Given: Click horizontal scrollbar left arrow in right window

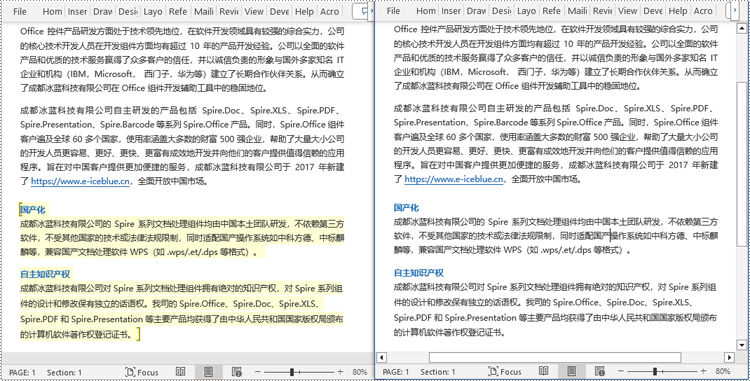Looking at the screenshot, I should pyautogui.click(x=381, y=357).
